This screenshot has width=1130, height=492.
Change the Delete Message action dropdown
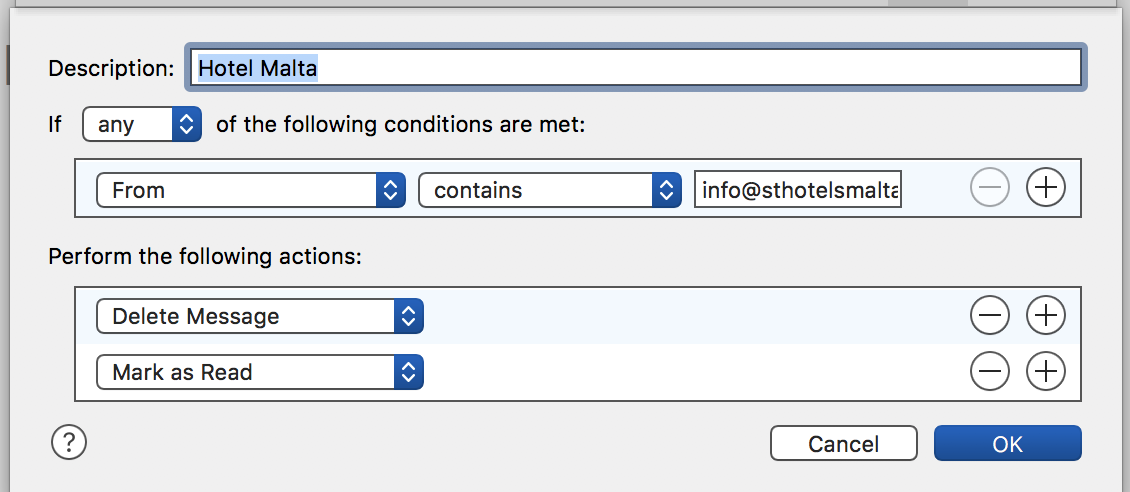260,316
